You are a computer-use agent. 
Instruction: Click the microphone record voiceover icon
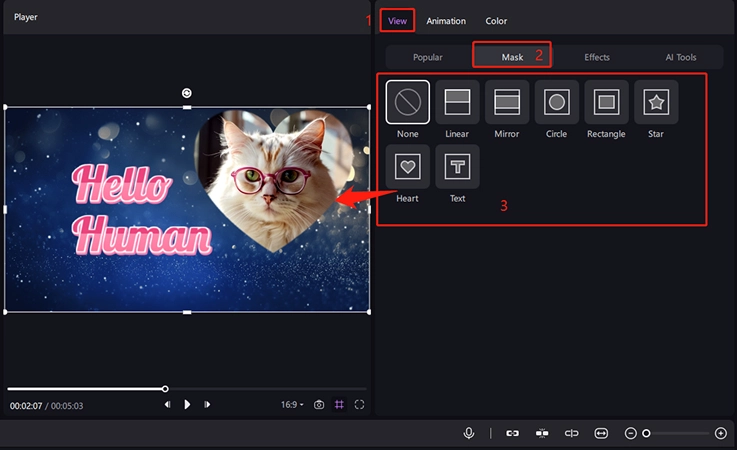coord(469,433)
